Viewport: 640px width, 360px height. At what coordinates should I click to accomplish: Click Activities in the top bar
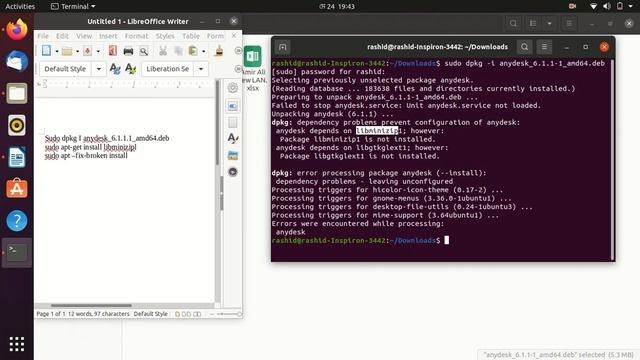click(20, 6)
